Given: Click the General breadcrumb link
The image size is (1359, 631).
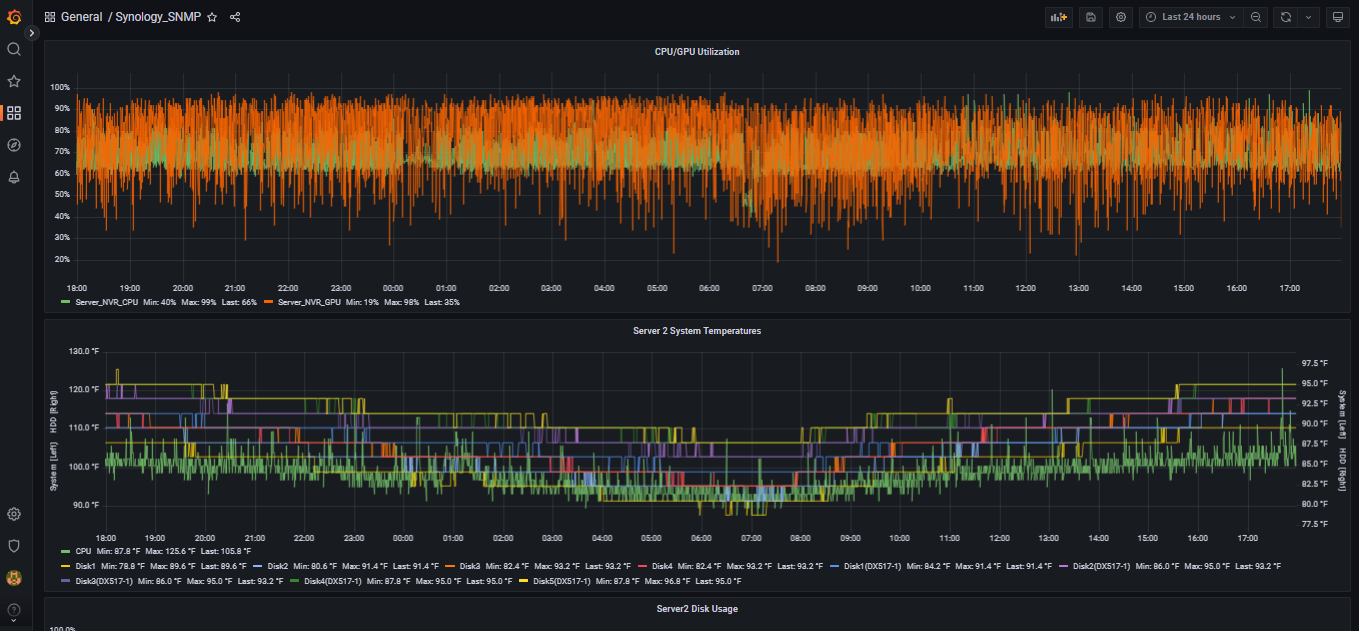Looking at the screenshot, I should pyautogui.click(x=81, y=17).
